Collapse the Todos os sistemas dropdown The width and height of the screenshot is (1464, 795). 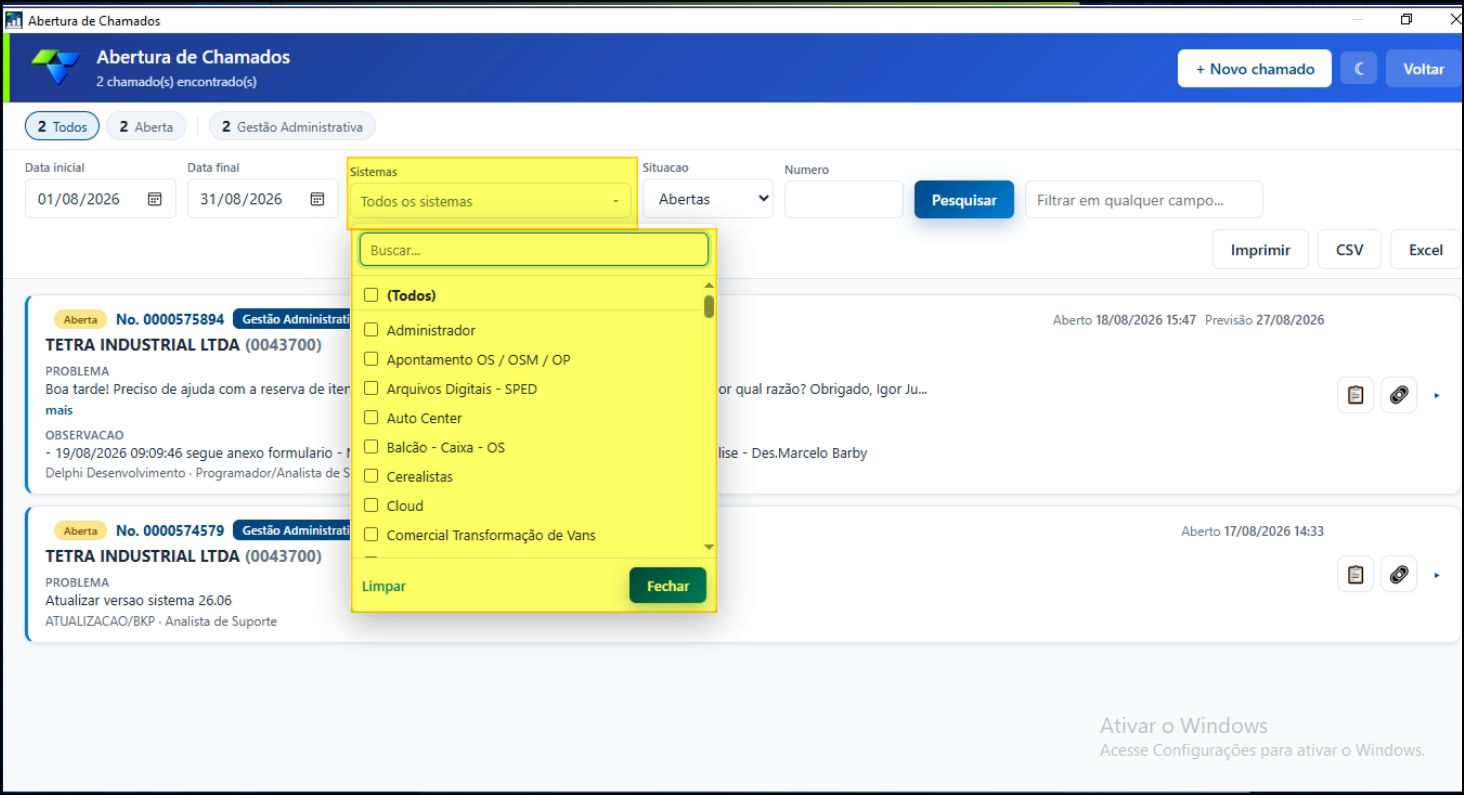[491, 201]
